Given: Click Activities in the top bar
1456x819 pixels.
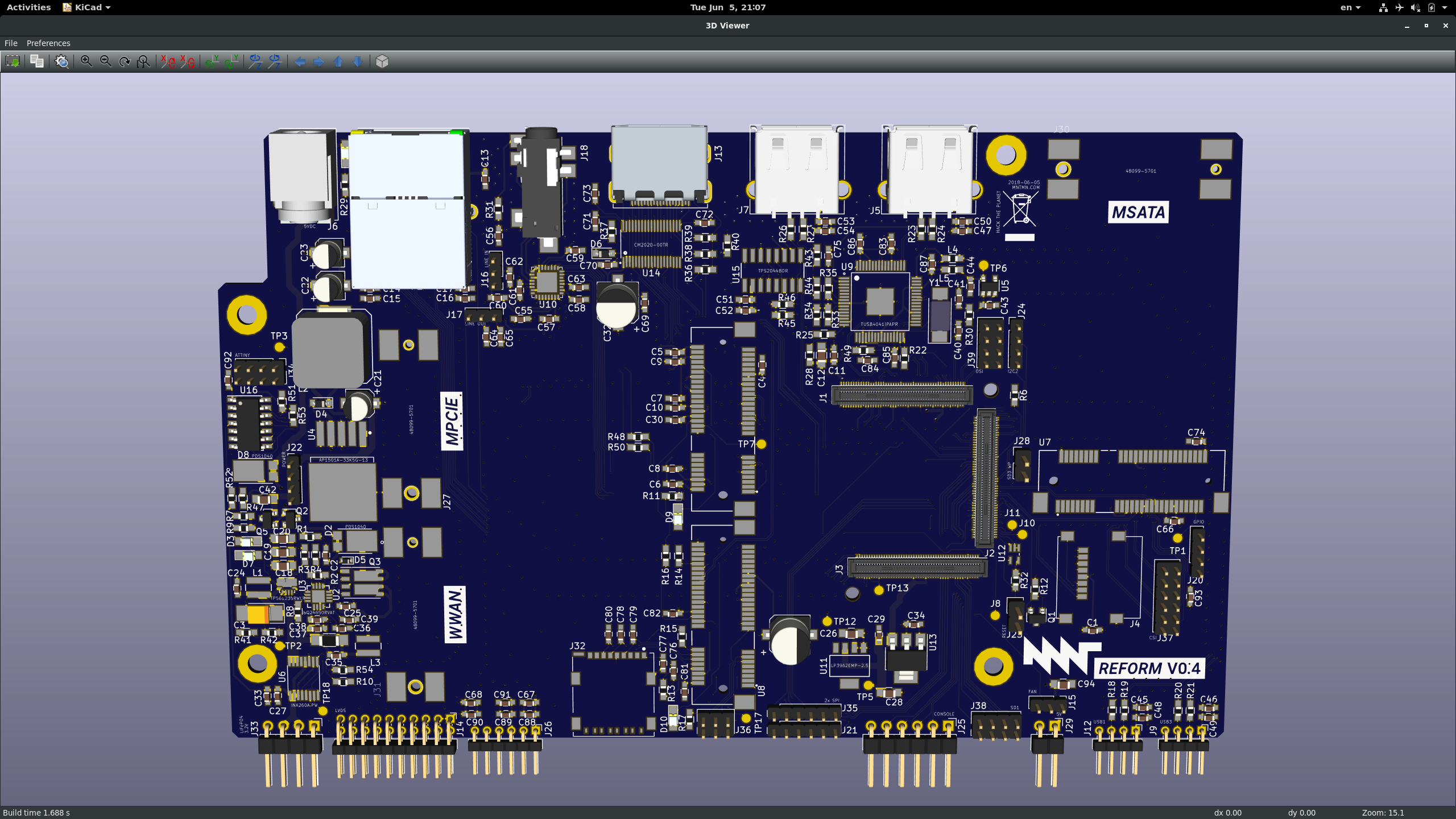Looking at the screenshot, I should click(28, 7).
